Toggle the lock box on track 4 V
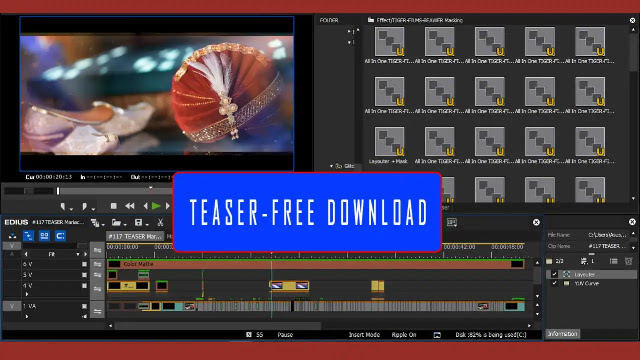 pyautogui.click(x=84, y=286)
